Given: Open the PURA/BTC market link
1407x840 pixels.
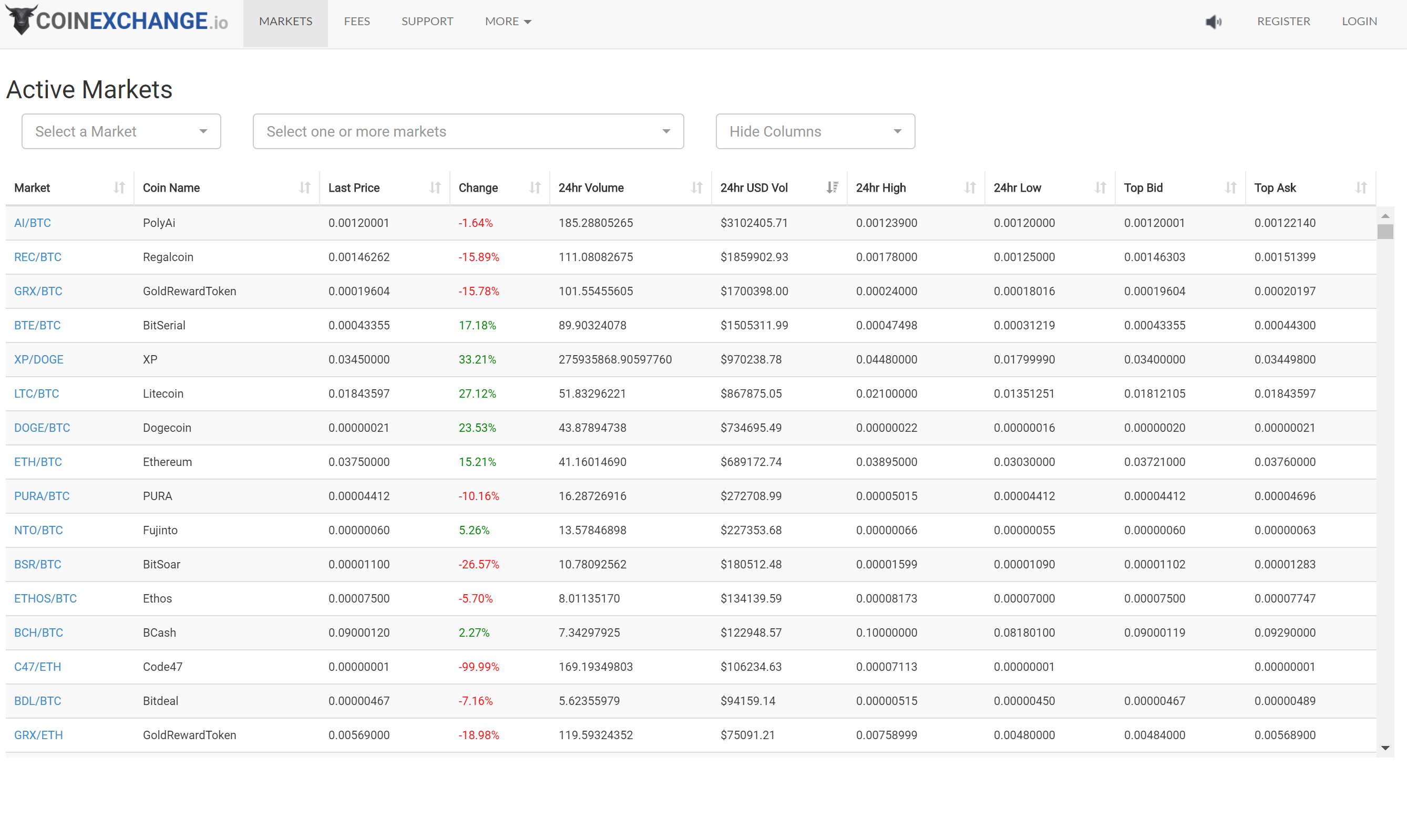Looking at the screenshot, I should (42, 496).
